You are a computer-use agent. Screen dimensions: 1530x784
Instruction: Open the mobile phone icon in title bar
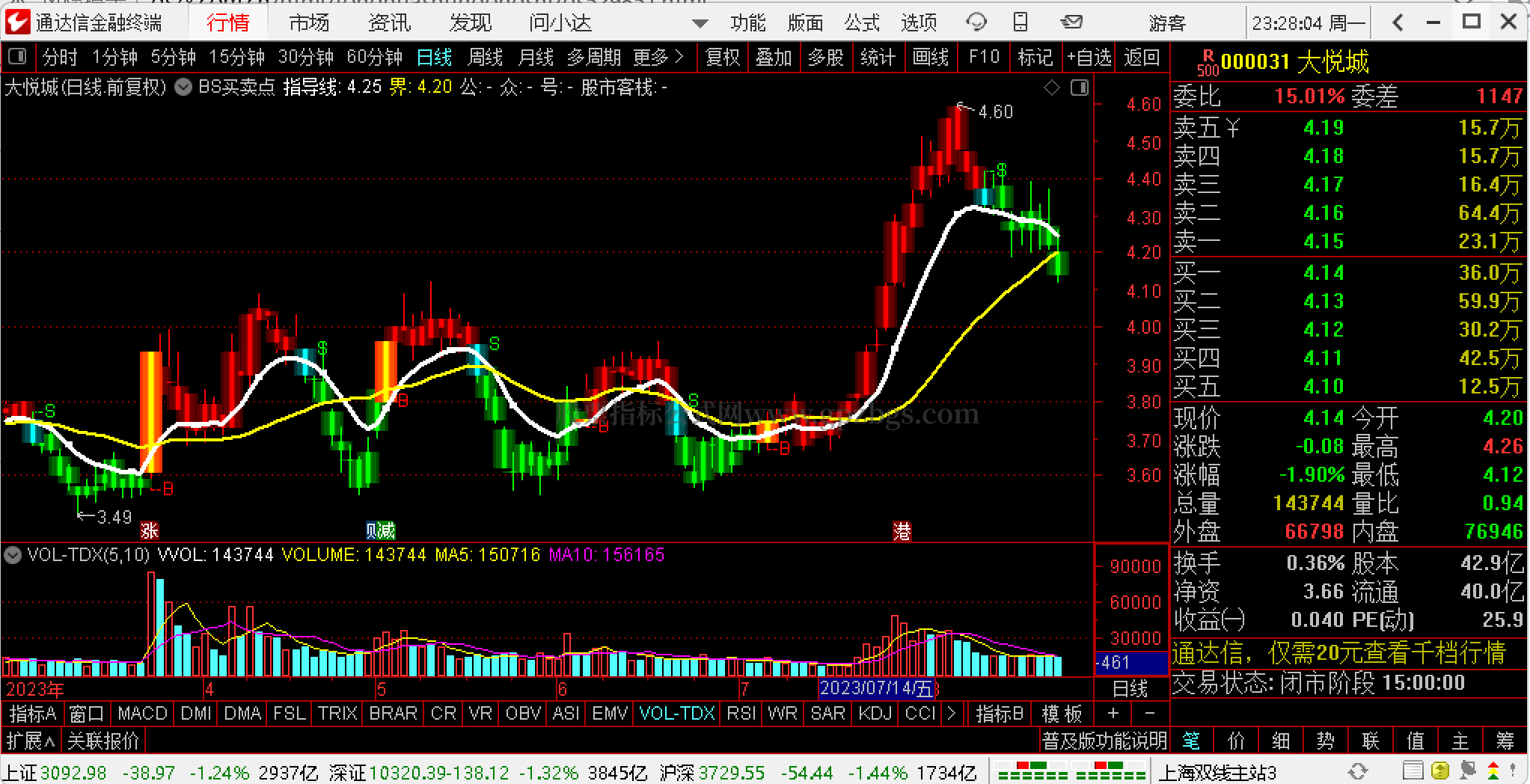tap(1020, 22)
